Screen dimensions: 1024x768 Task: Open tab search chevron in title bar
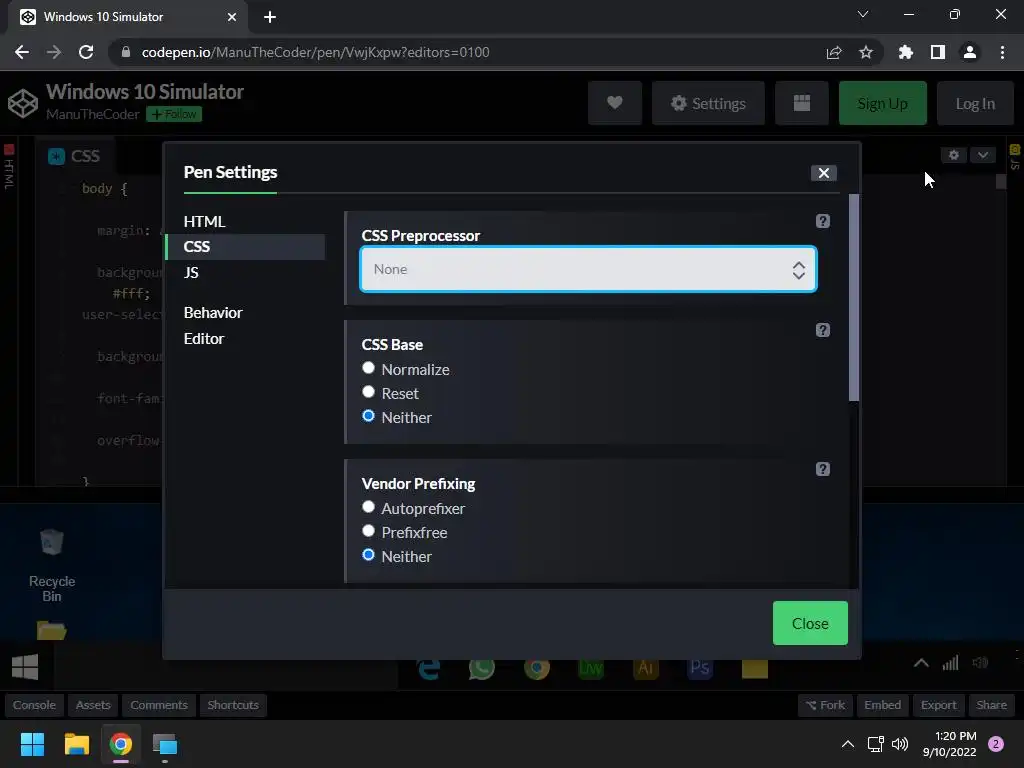click(863, 14)
